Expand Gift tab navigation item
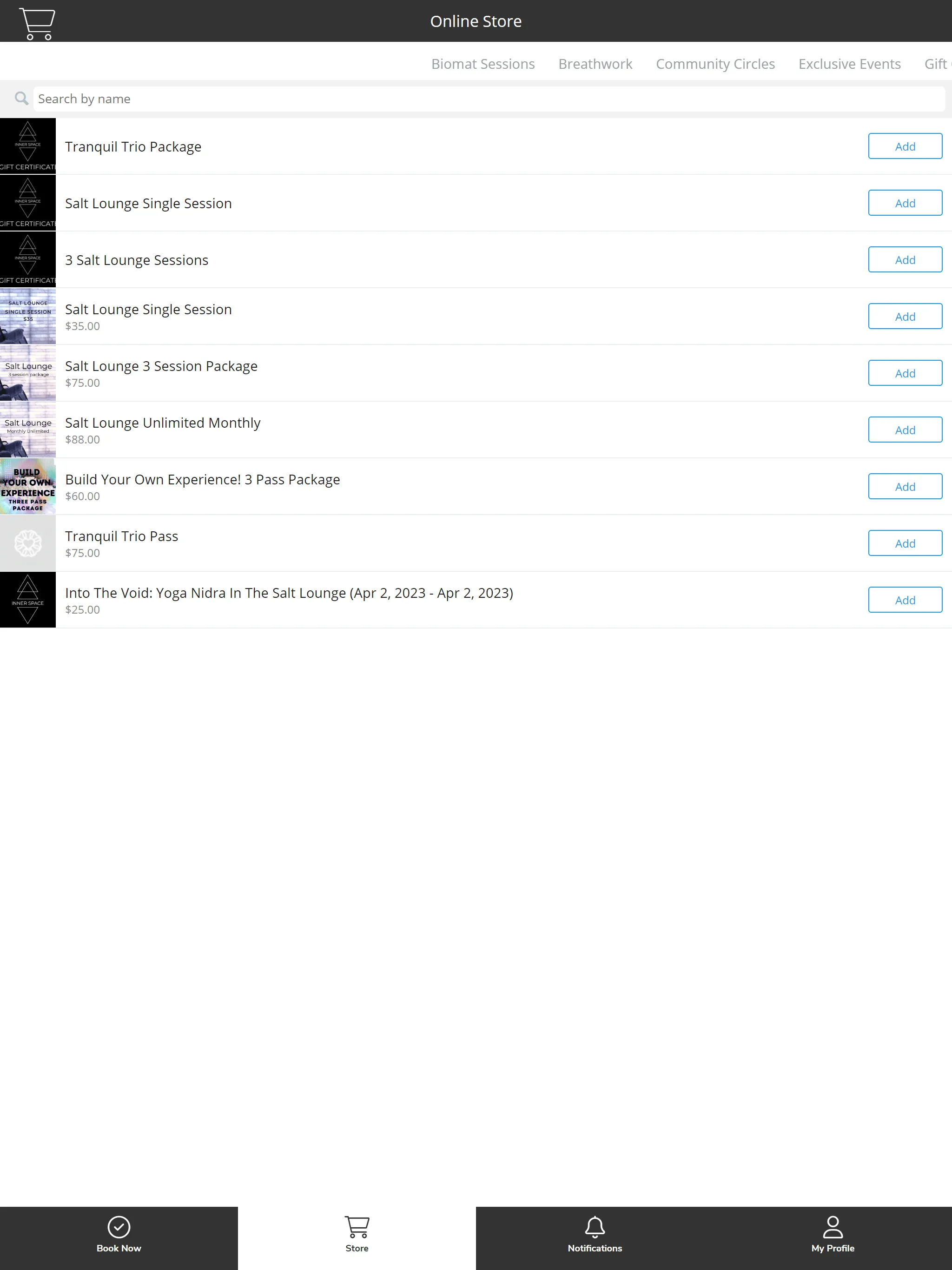Screen dimensions: 952x1270 [938, 63]
